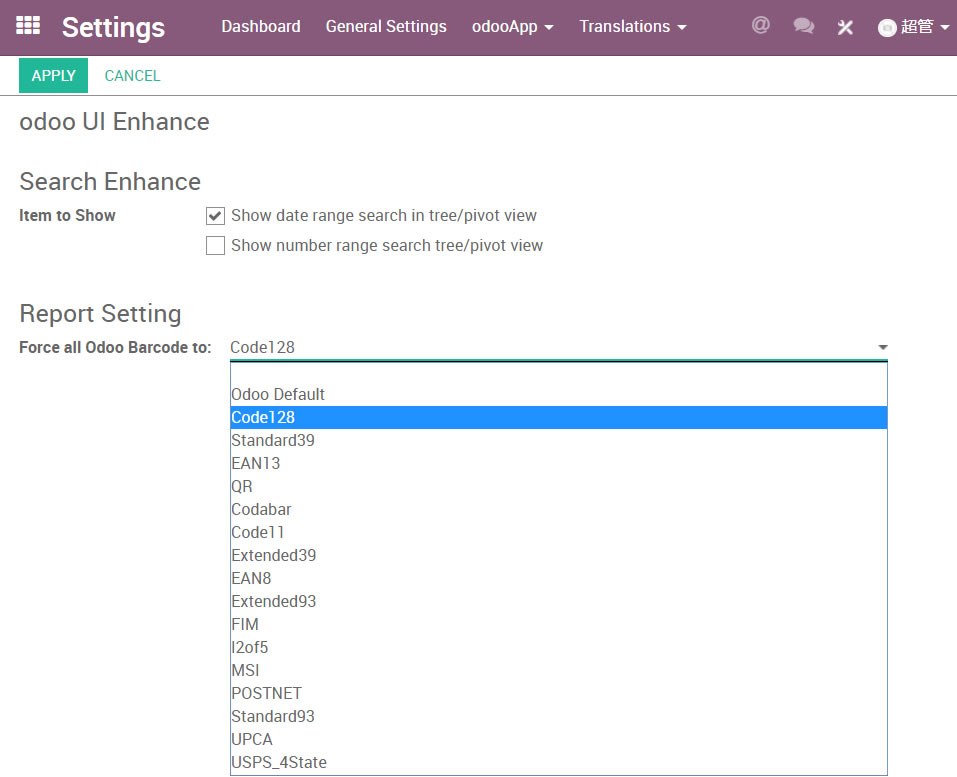Screen dimensions: 957x777
Task: Collapse the barcode type dropdown arrow
Action: click(882, 348)
